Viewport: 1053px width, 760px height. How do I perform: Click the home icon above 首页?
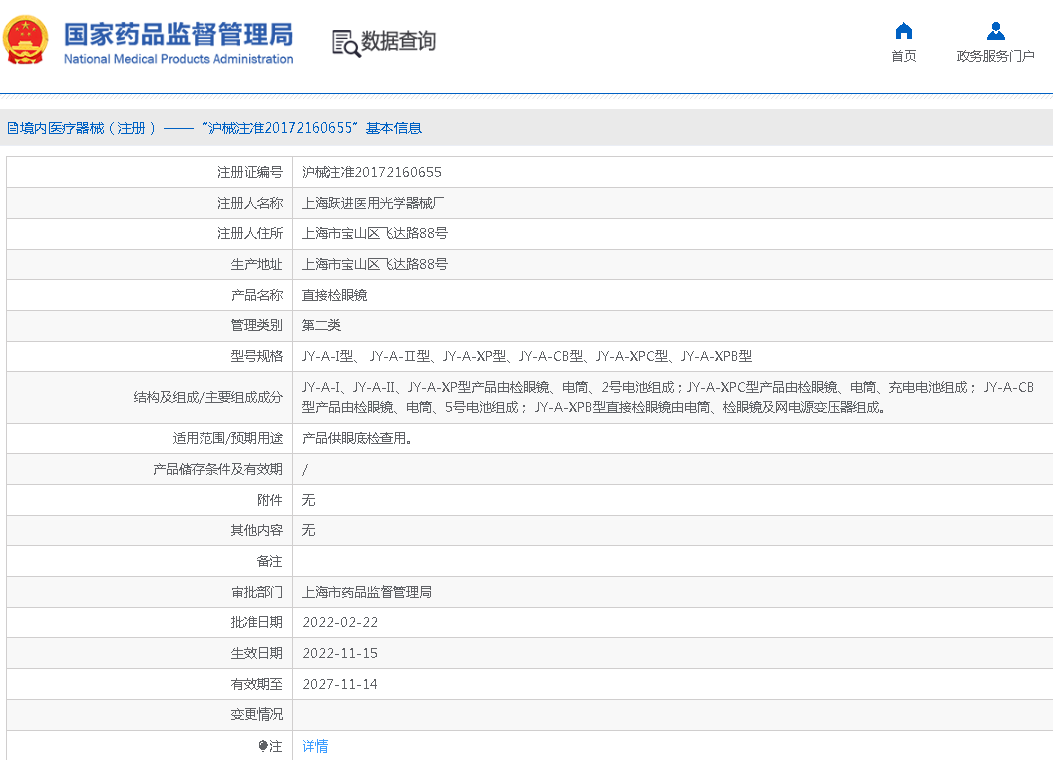pos(903,31)
